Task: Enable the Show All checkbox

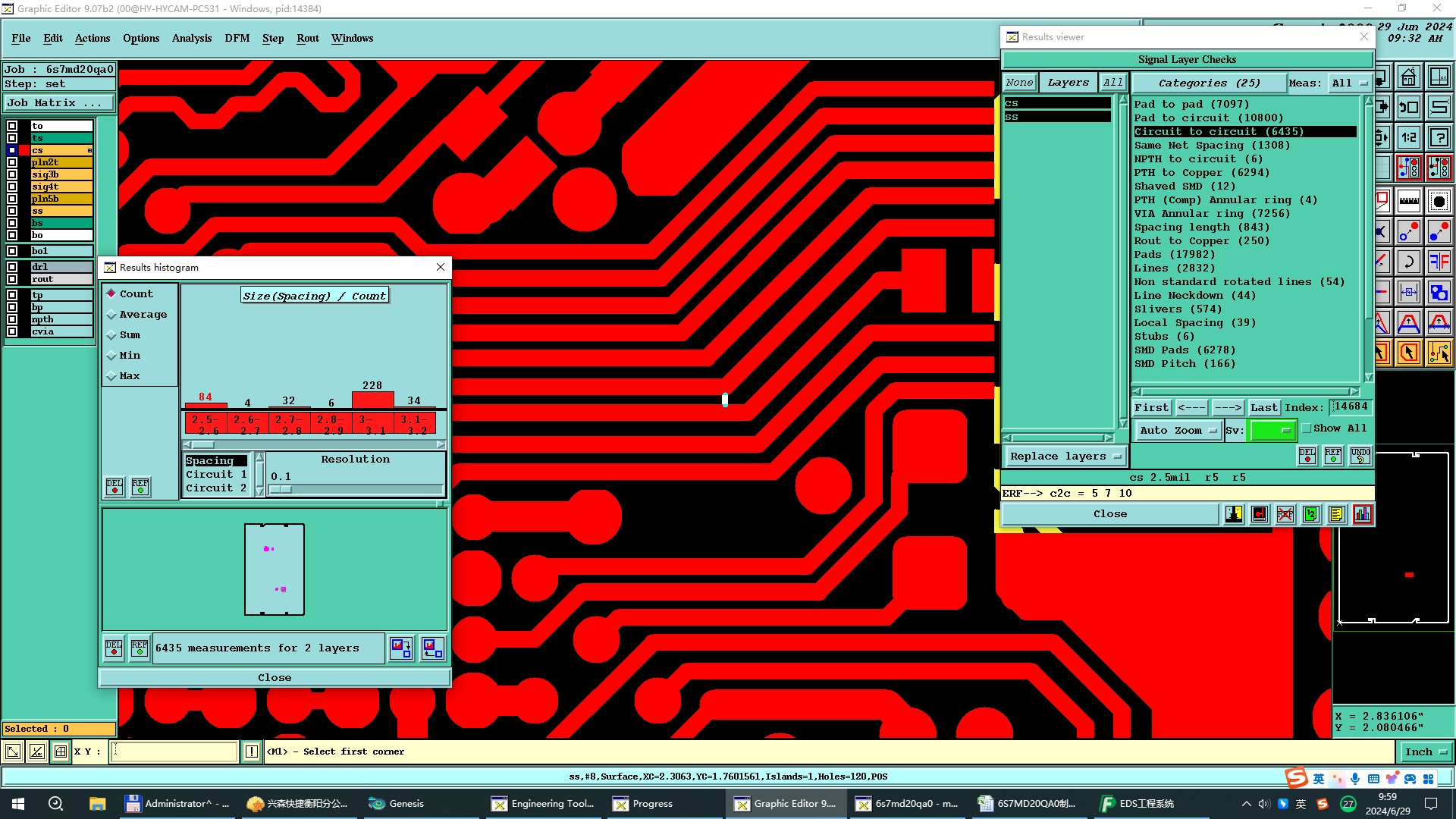Action: pos(1307,428)
